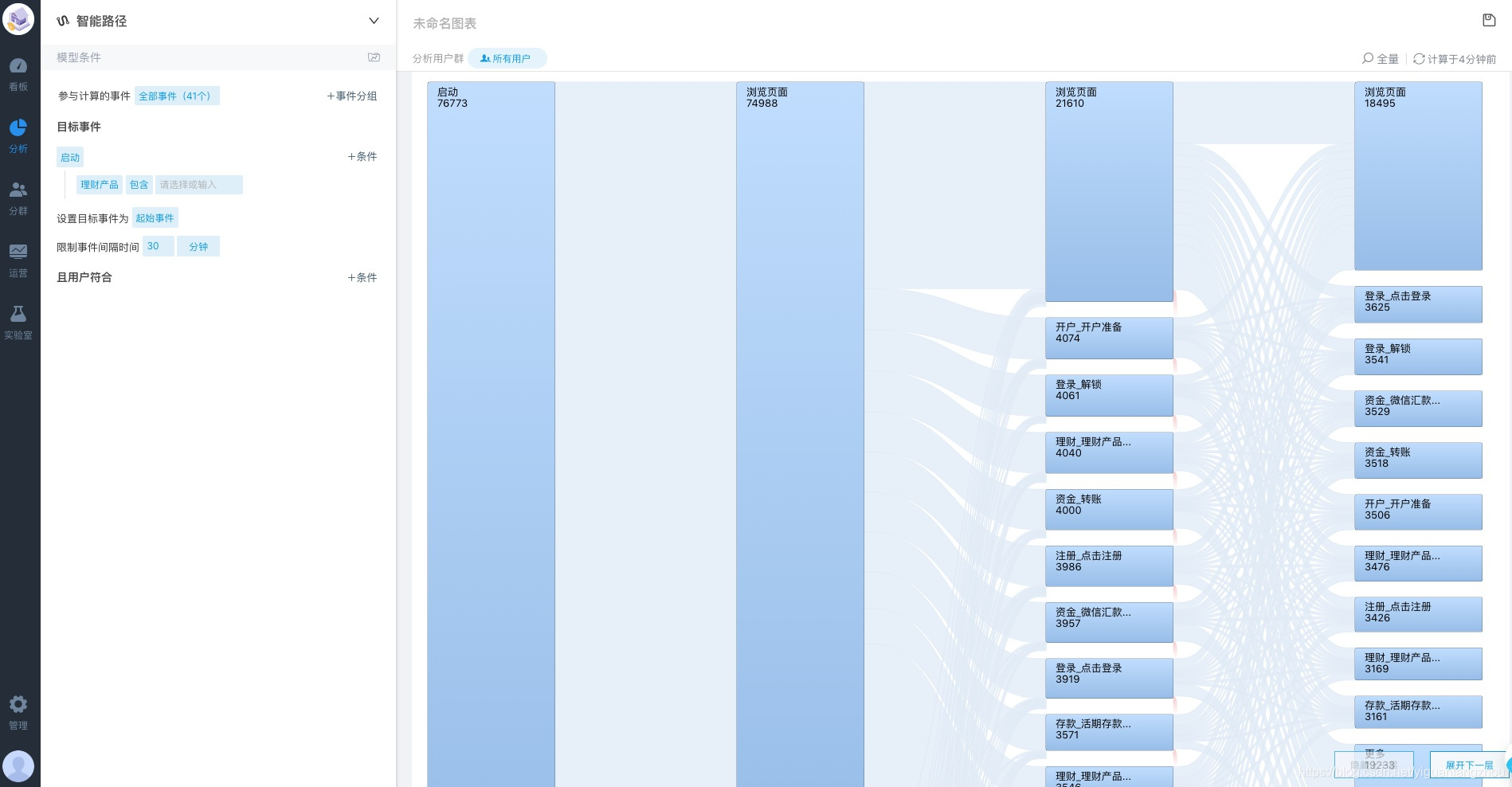Refresh calculation via 计算于4分钟前 icon
This screenshot has height=787, width=1512.
pyautogui.click(x=1419, y=59)
